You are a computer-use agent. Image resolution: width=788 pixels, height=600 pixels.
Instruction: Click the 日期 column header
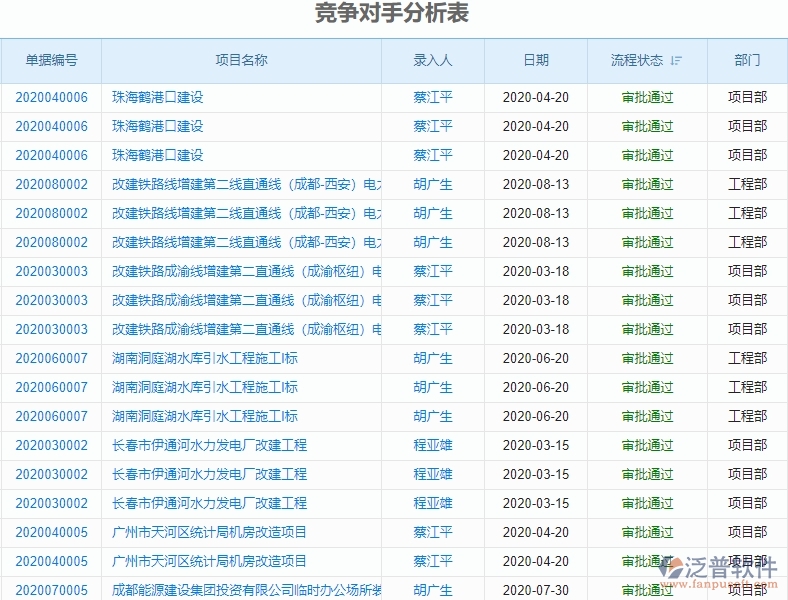pos(536,60)
